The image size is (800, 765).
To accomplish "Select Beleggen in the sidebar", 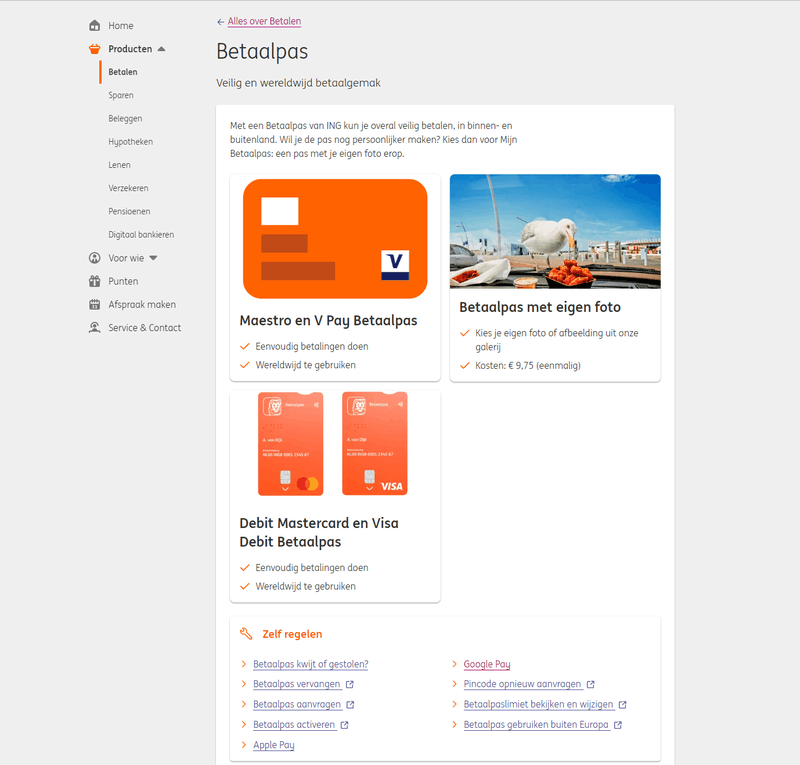I will (125, 118).
